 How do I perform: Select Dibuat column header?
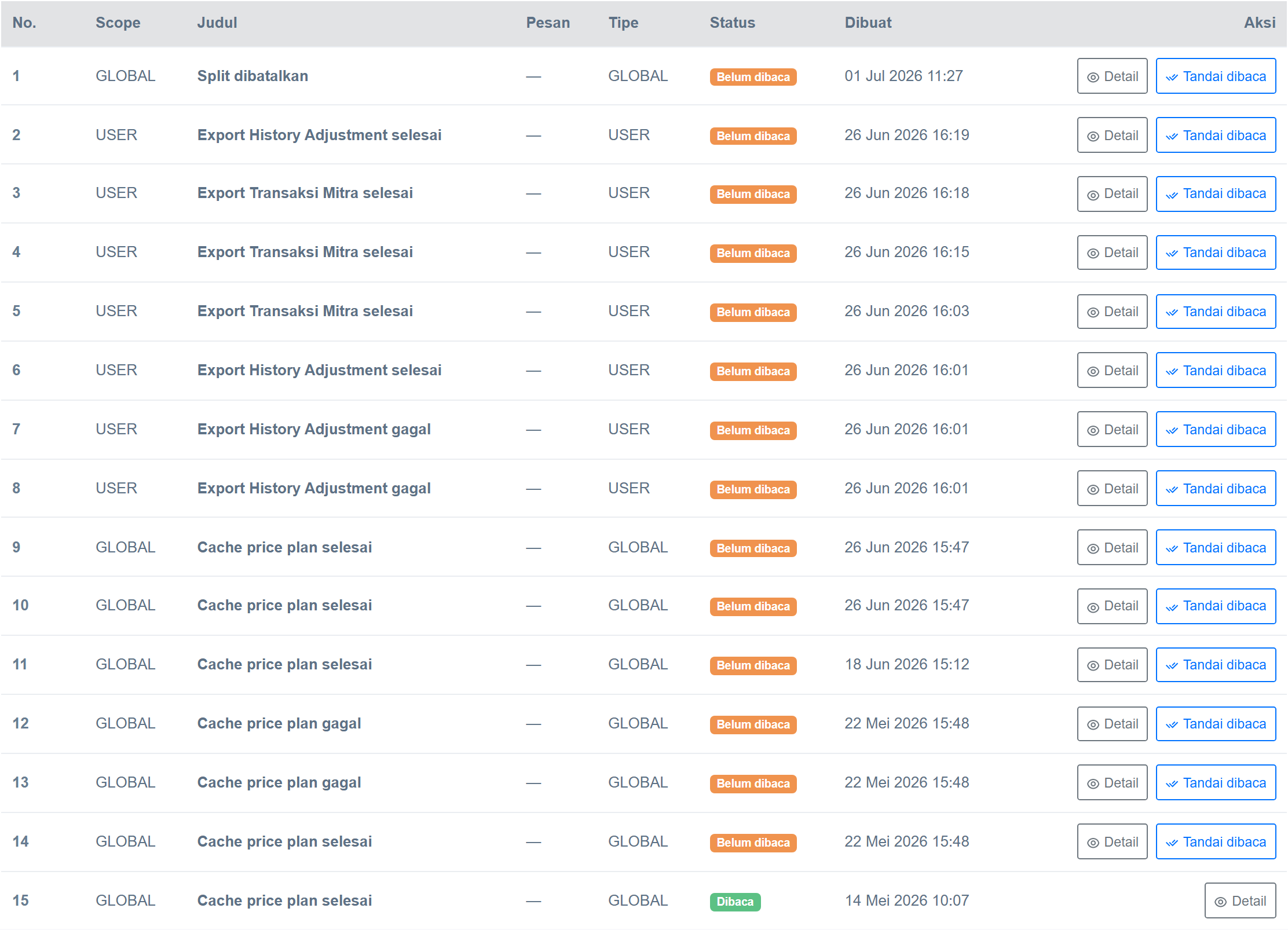pos(868,23)
